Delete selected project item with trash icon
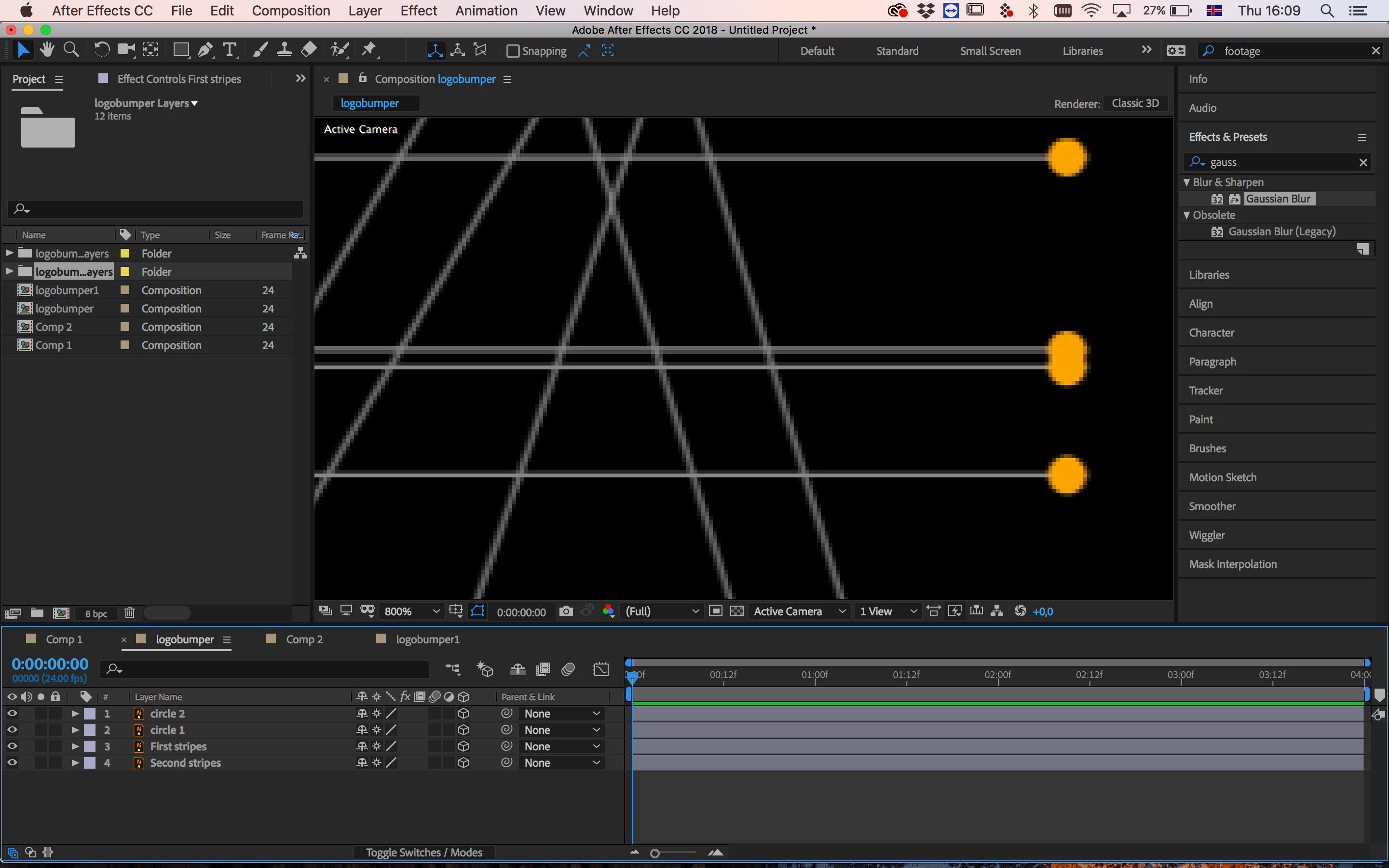This screenshot has width=1389, height=868. coord(130,613)
